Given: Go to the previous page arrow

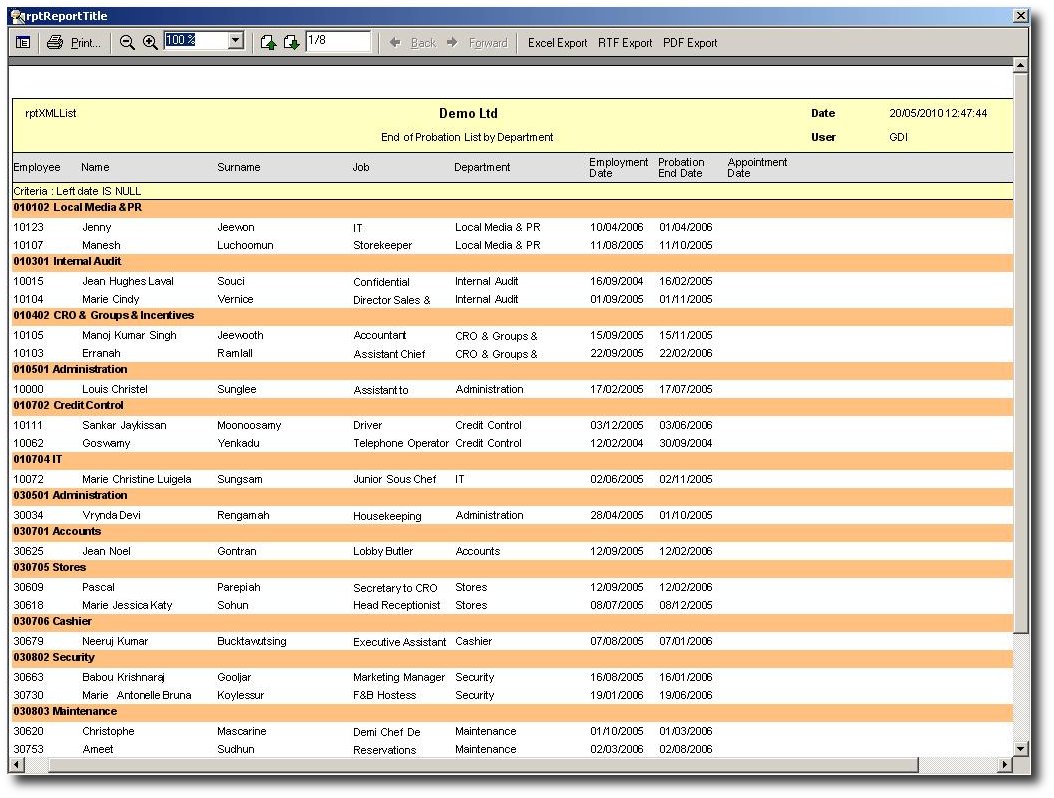Looking at the screenshot, I should point(268,42).
